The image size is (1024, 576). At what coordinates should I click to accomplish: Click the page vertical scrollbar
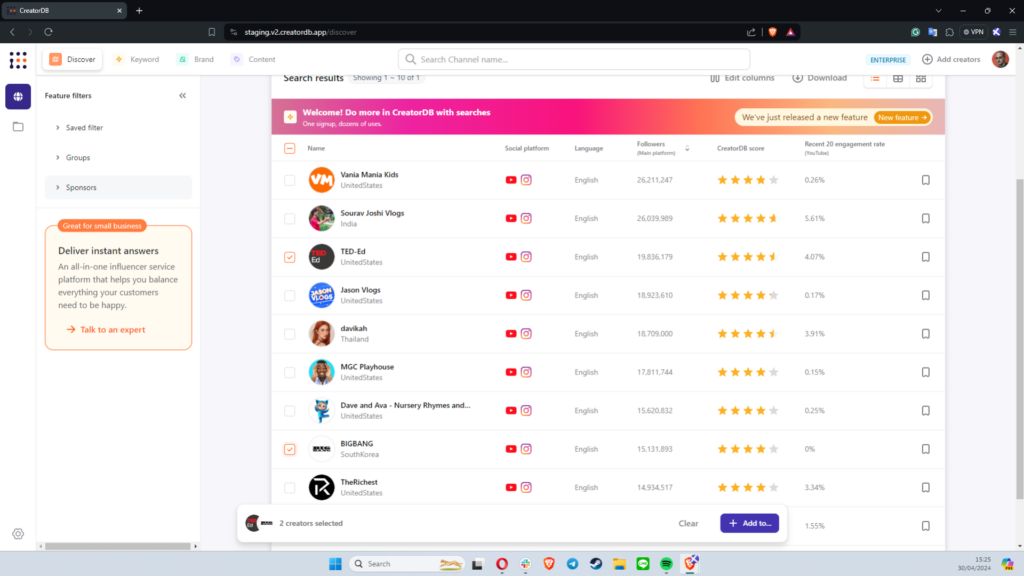[x=1019, y=340]
